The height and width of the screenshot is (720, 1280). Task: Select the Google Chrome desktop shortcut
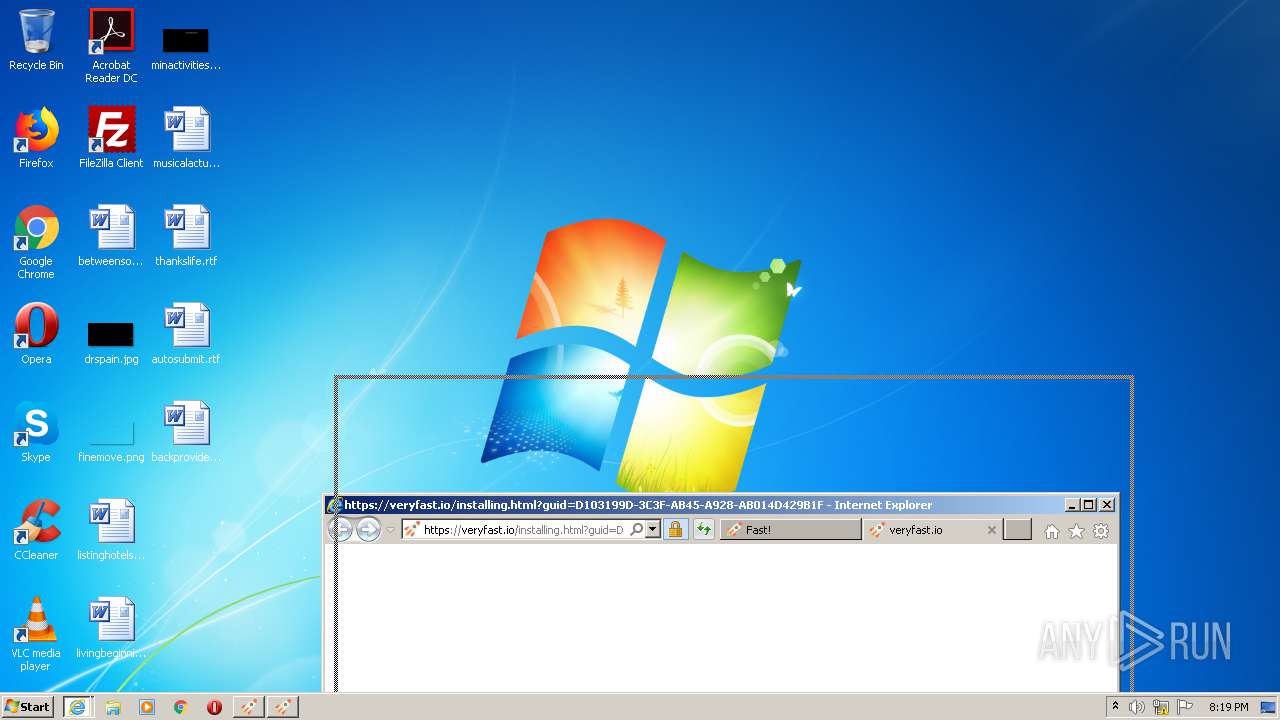pyautogui.click(x=36, y=242)
